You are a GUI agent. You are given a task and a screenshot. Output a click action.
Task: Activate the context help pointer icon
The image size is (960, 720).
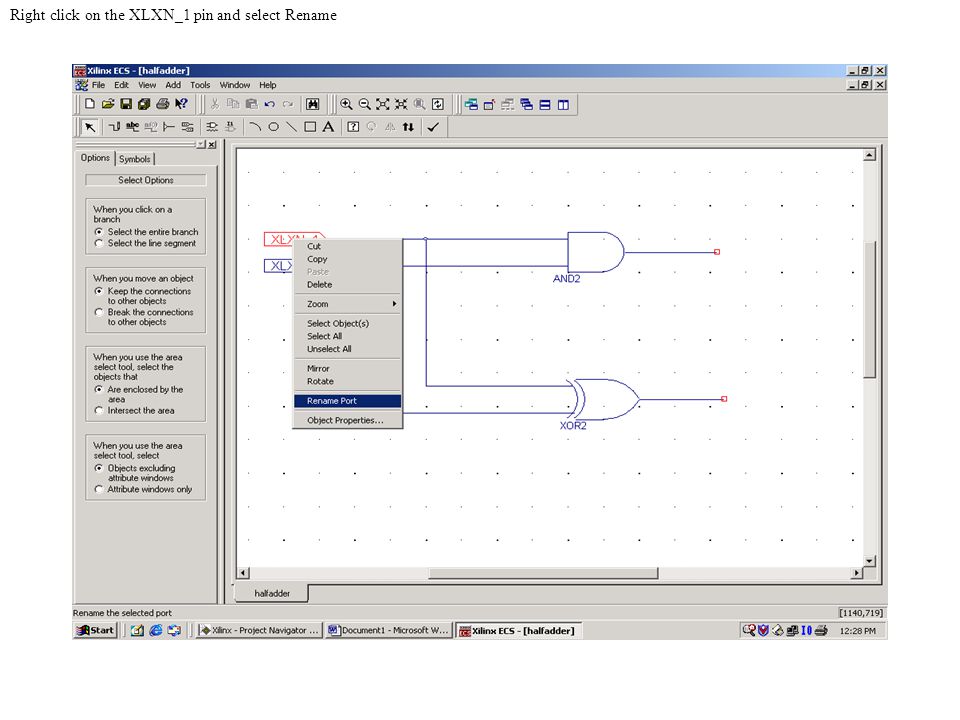(181, 104)
